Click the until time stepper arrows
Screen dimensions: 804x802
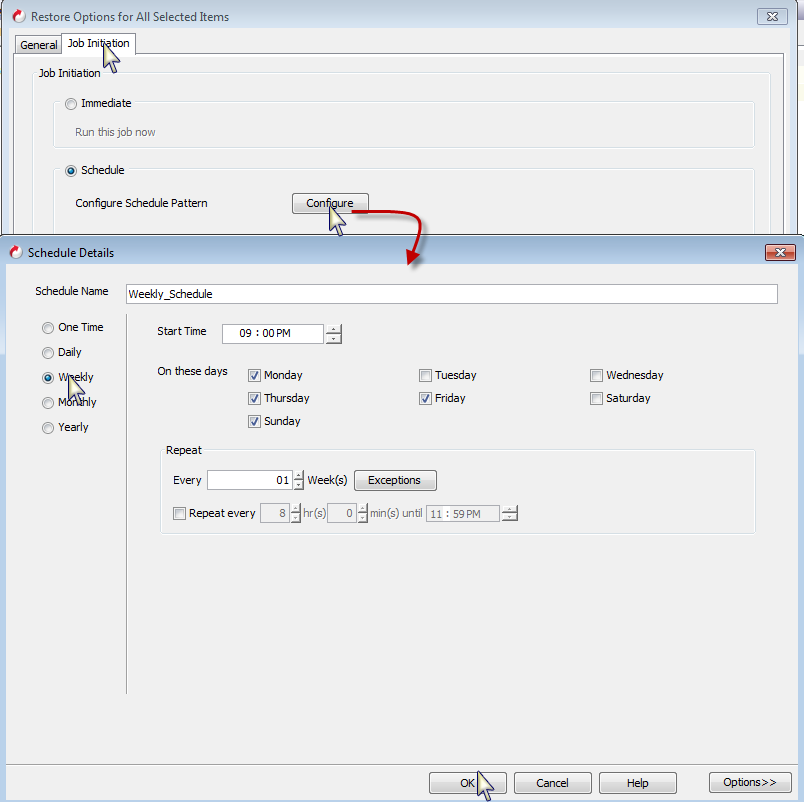tap(510, 513)
